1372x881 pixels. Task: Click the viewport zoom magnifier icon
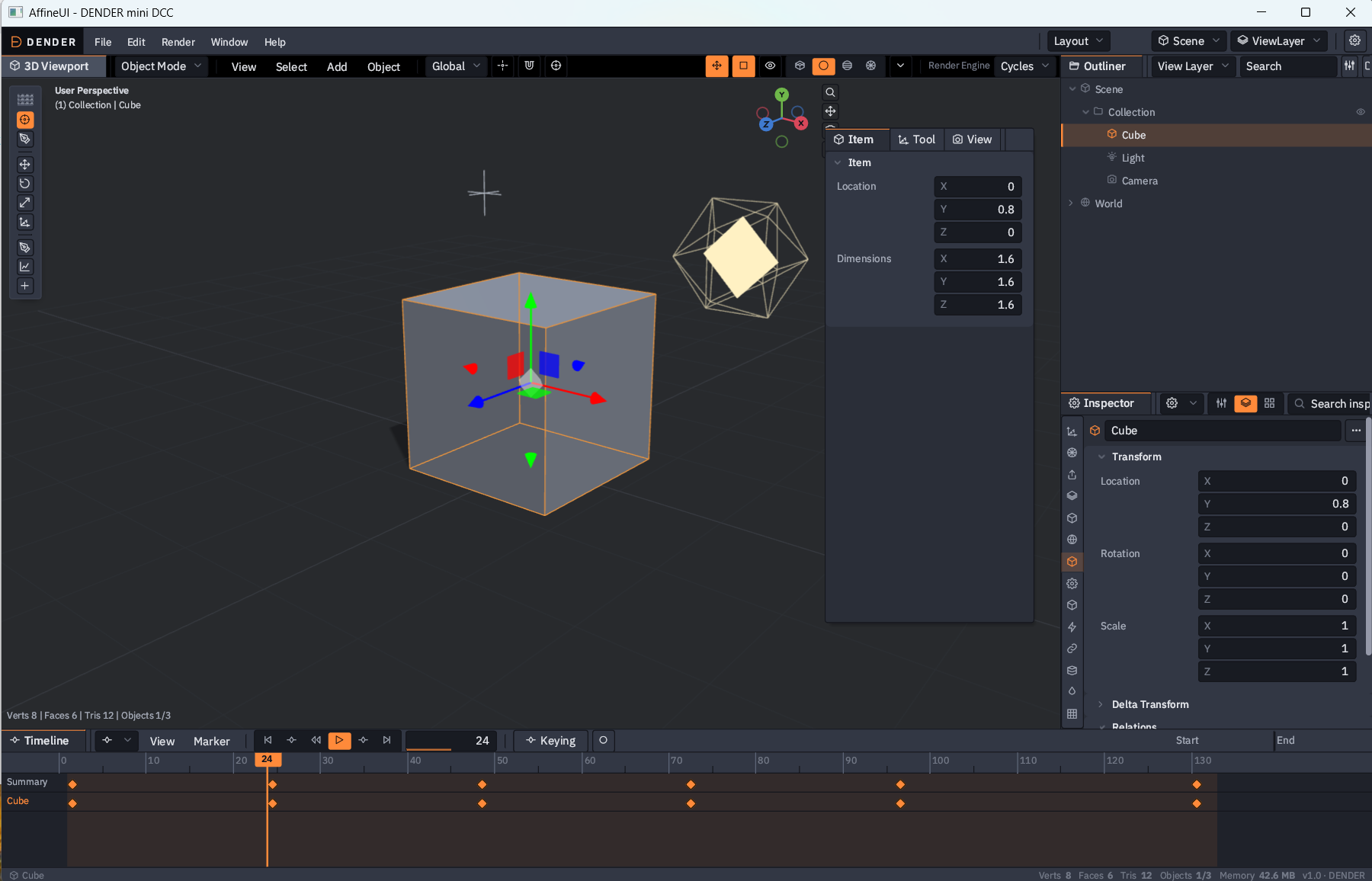(x=830, y=92)
